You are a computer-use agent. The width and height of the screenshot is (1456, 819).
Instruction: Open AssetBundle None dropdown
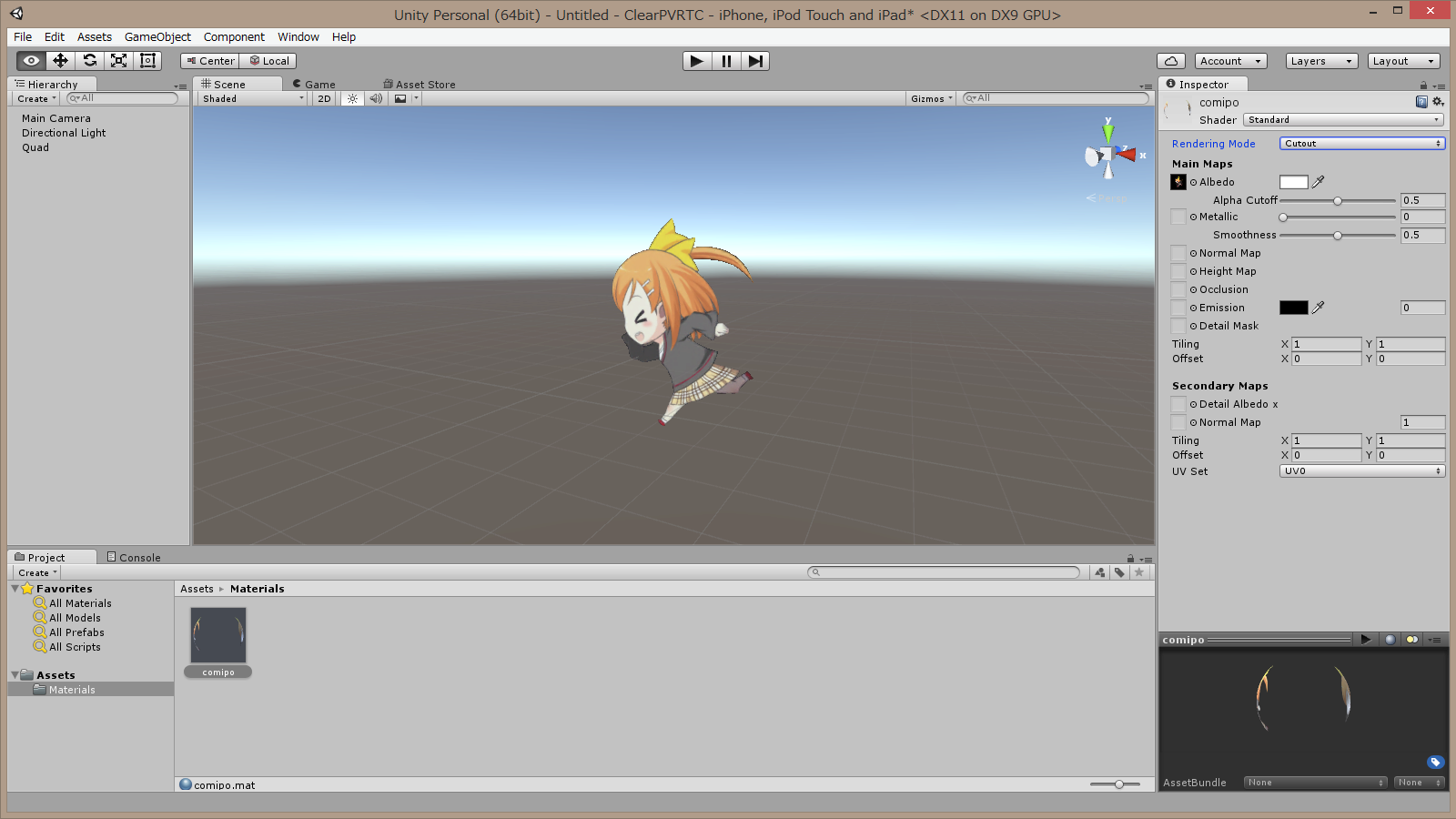coord(1315,783)
